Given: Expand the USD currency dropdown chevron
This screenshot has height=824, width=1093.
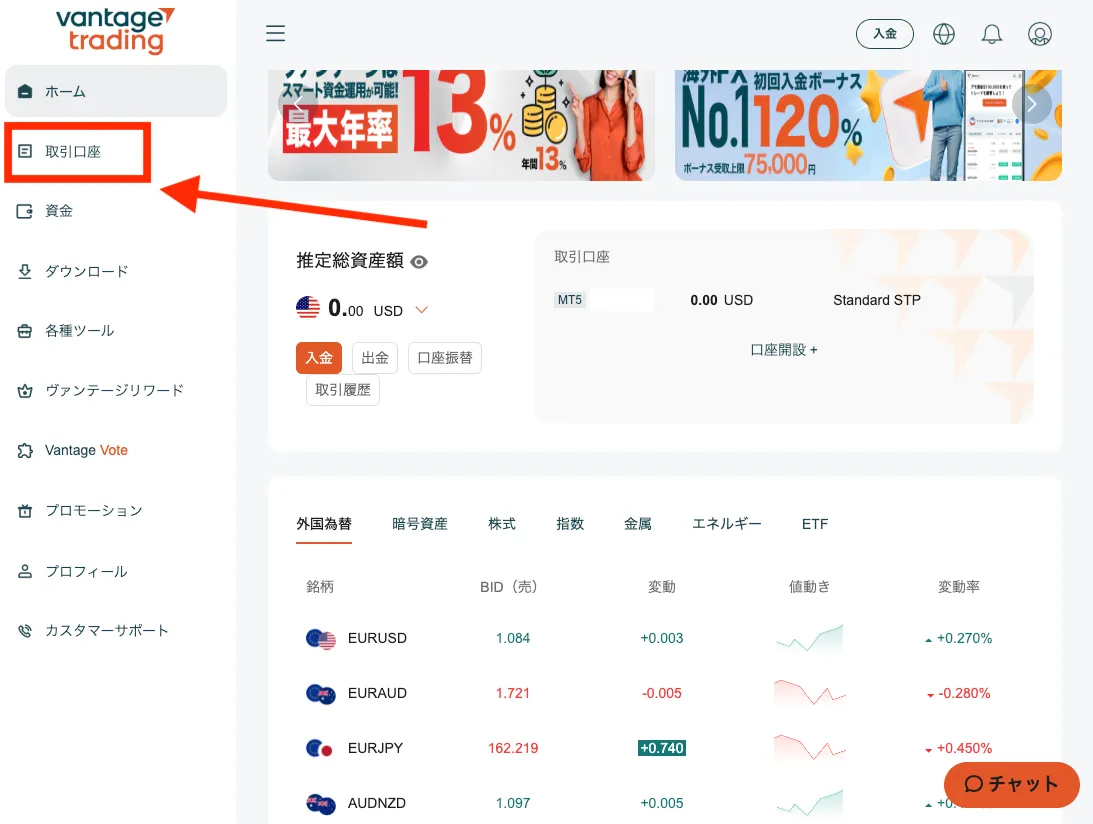Looking at the screenshot, I should pos(422,310).
